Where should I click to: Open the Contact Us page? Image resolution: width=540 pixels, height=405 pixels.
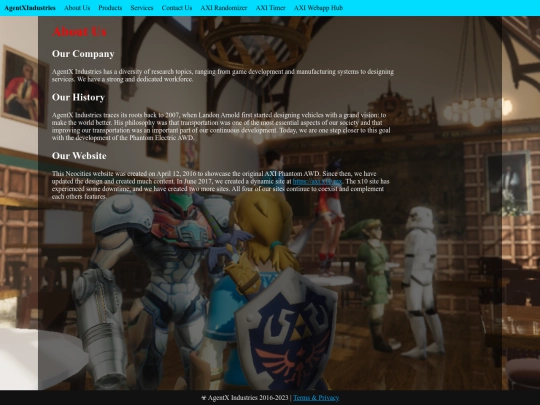tap(177, 8)
